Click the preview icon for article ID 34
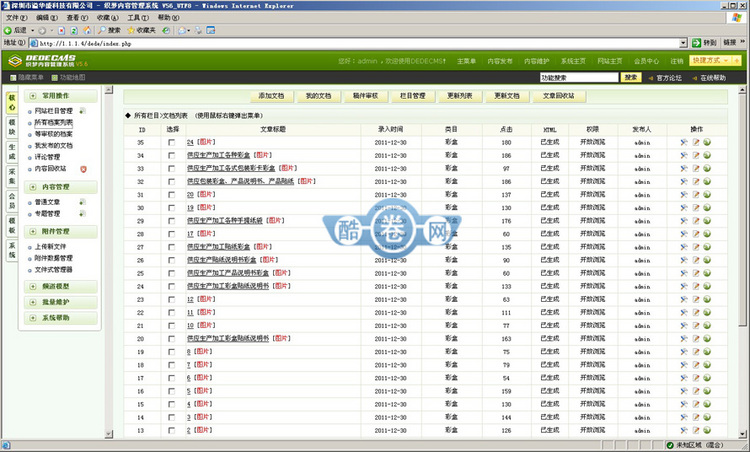750x452 pixels. 706,156
